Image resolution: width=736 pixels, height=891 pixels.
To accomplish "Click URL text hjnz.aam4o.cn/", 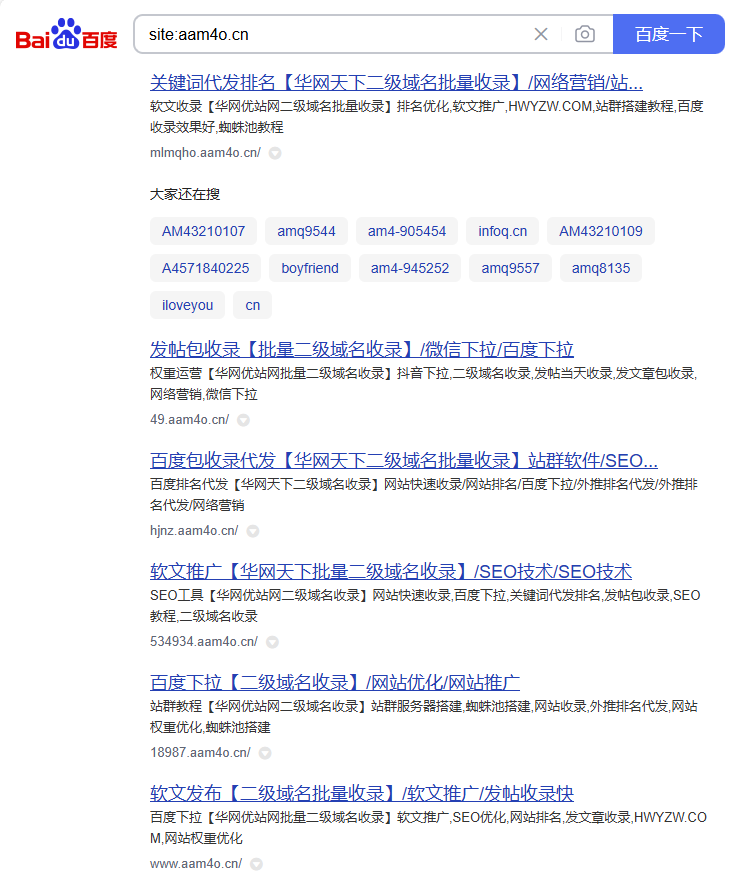I will [x=194, y=531].
